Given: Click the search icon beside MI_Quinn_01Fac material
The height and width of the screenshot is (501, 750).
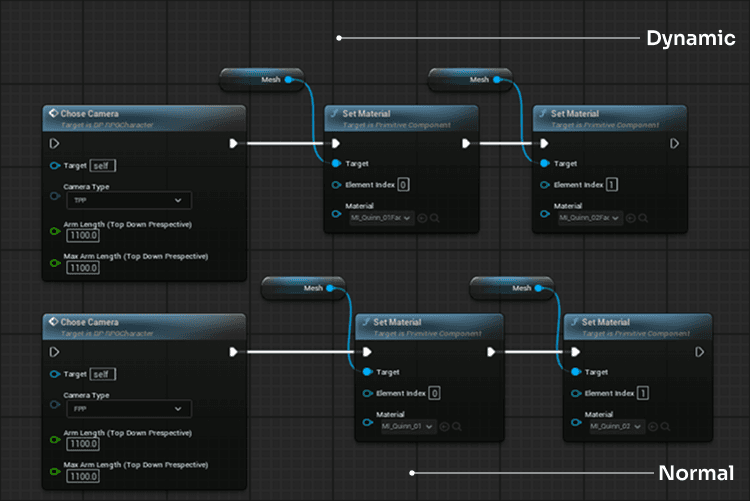Looking at the screenshot, I should pyautogui.click(x=435, y=217).
